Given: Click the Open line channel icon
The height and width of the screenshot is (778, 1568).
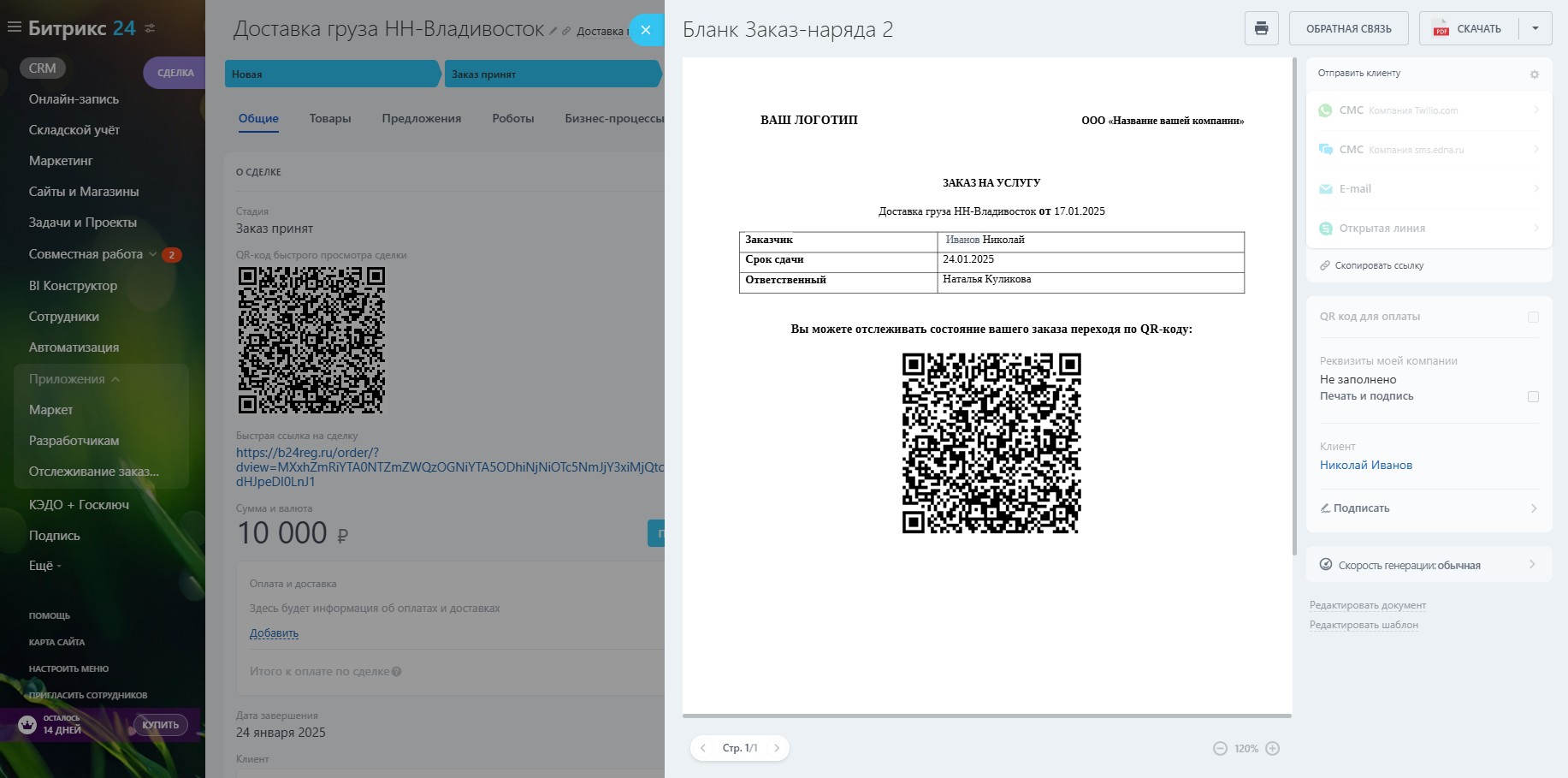Looking at the screenshot, I should (x=1325, y=229).
